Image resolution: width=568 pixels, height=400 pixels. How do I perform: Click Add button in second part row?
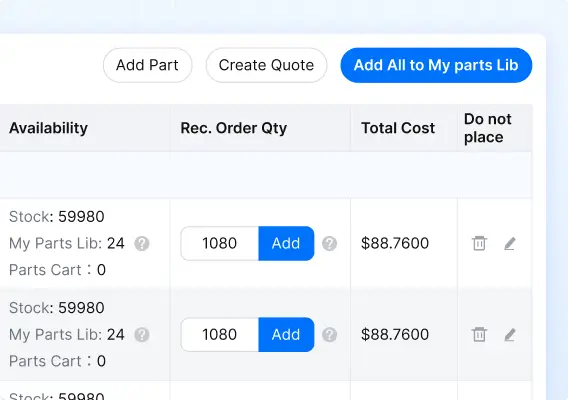[286, 335]
